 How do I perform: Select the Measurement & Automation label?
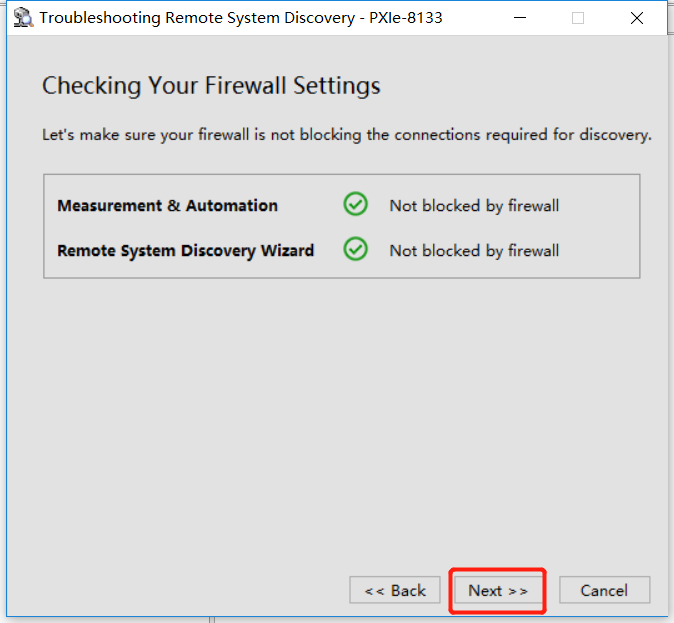click(168, 206)
